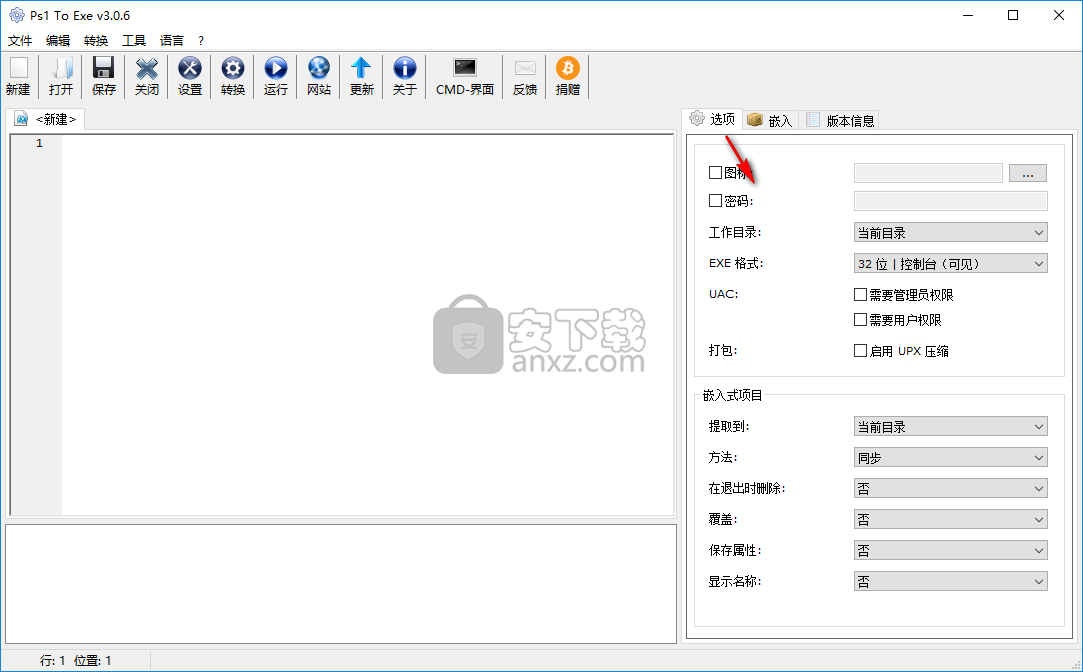Open the 文件 menu
Screen dimensions: 1083x672
click(20, 41)
